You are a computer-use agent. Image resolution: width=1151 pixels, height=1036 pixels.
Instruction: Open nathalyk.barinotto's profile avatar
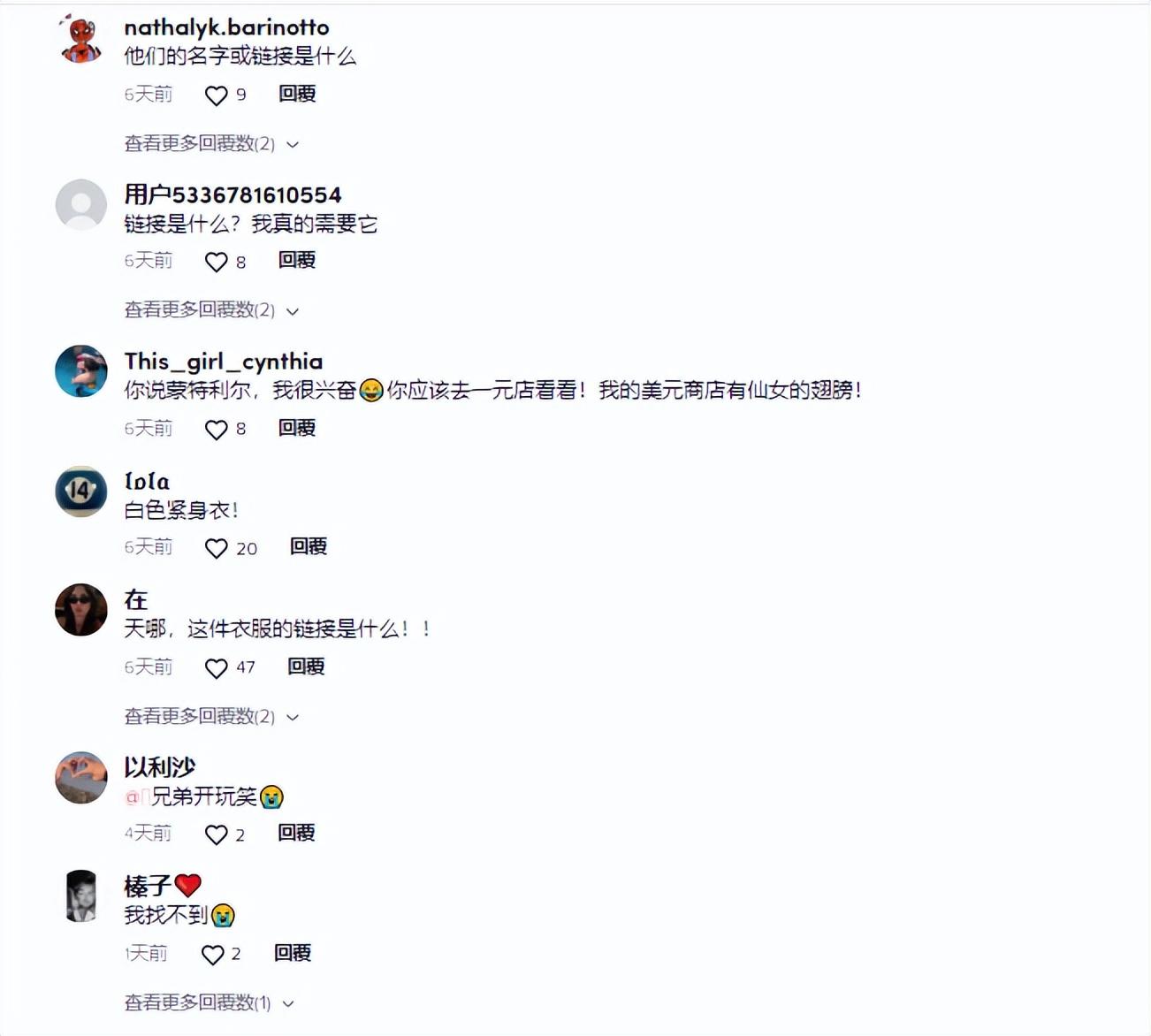[x=80, y=39]
